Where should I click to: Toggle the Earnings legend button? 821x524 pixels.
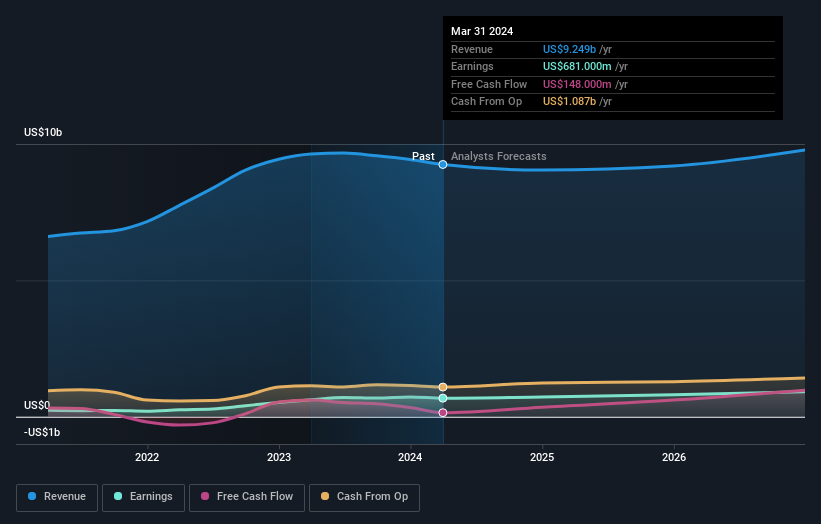click(143, 497)
